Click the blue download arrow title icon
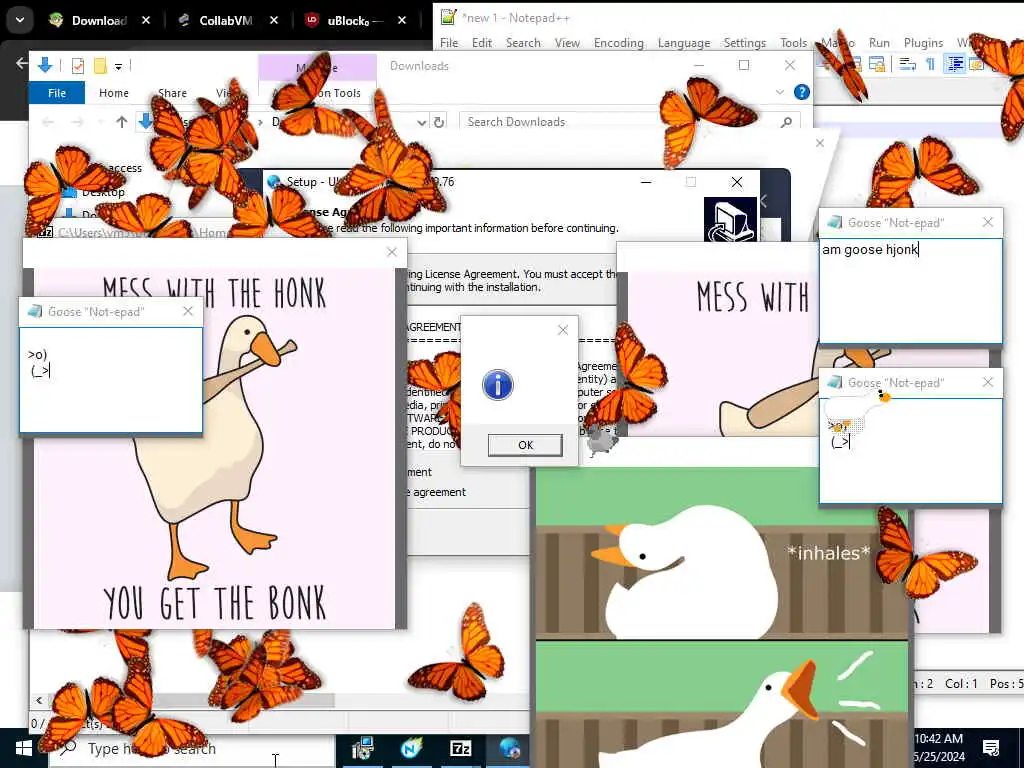Image resolution: width=1024 pixels, height=768 pixels. click(x=45, y=65)
